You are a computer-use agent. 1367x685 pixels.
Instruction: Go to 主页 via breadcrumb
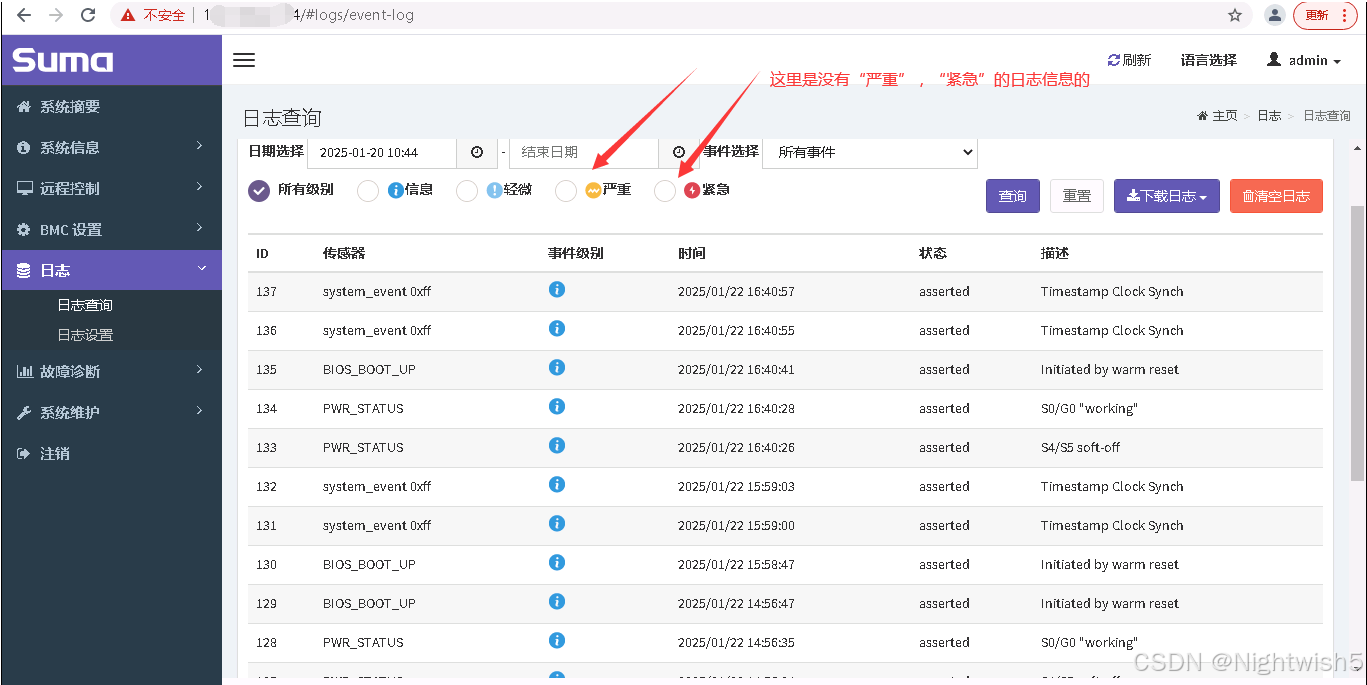tap(1217, 116)
